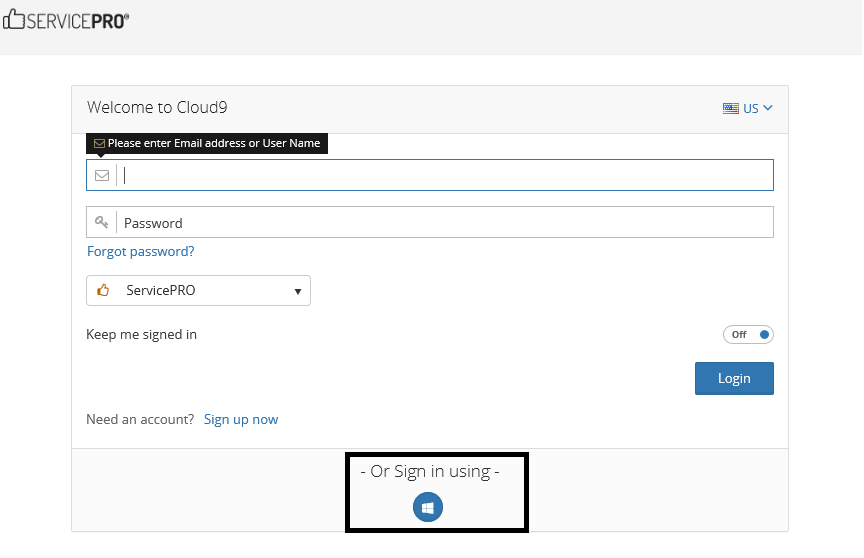
Task: Click the key icon in password field
Action: coord(102,222)
